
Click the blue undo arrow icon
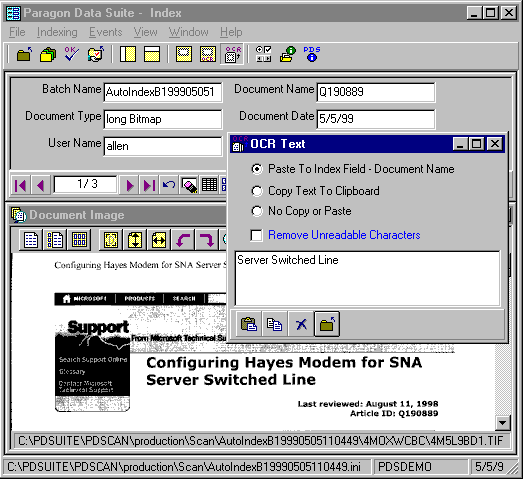169,185
